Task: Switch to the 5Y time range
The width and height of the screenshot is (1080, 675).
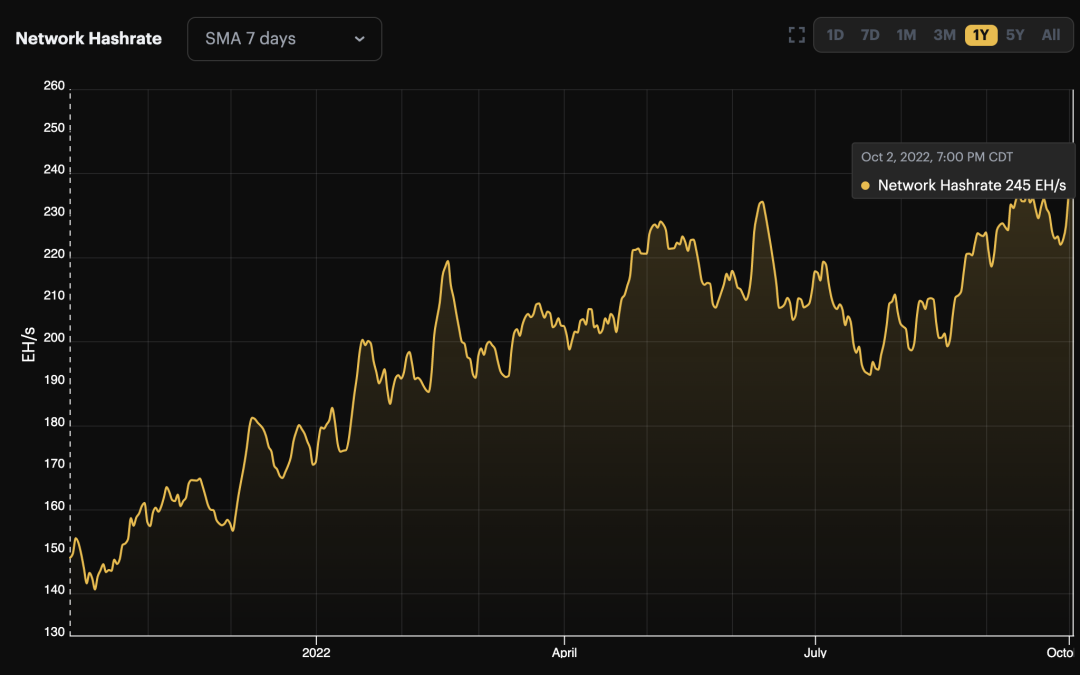Action: 1015,35
